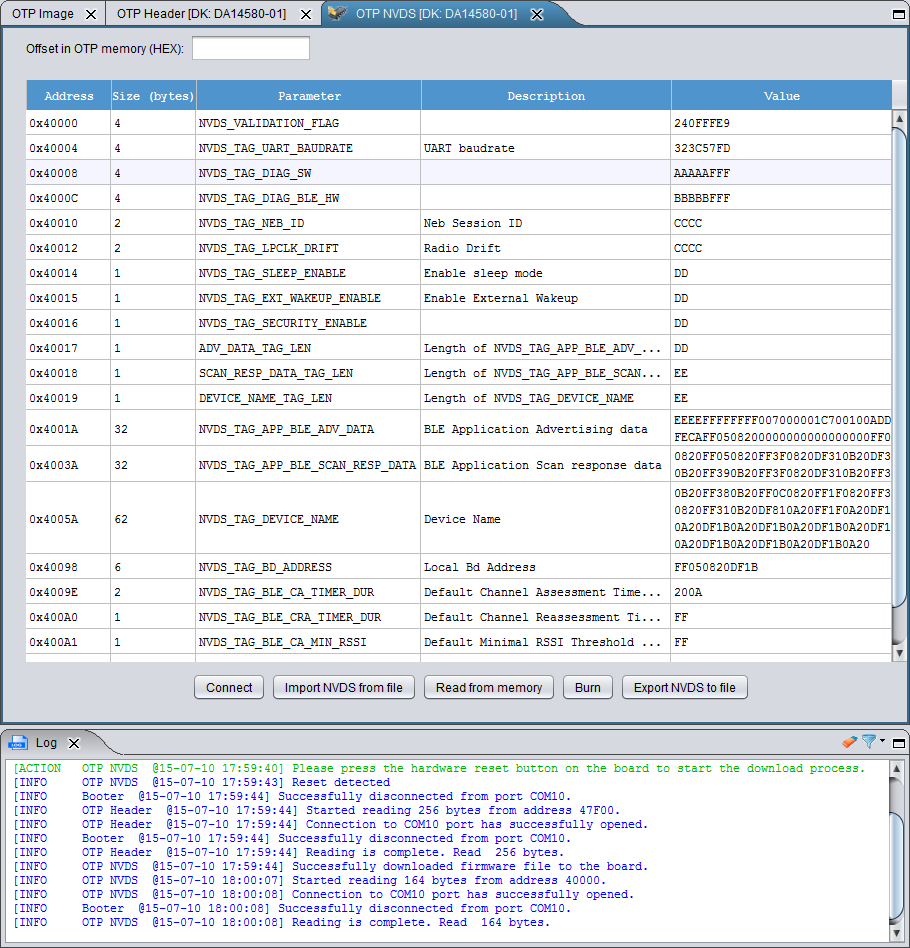Click the Offset in OTP memory field

click(x=251, y=48)
